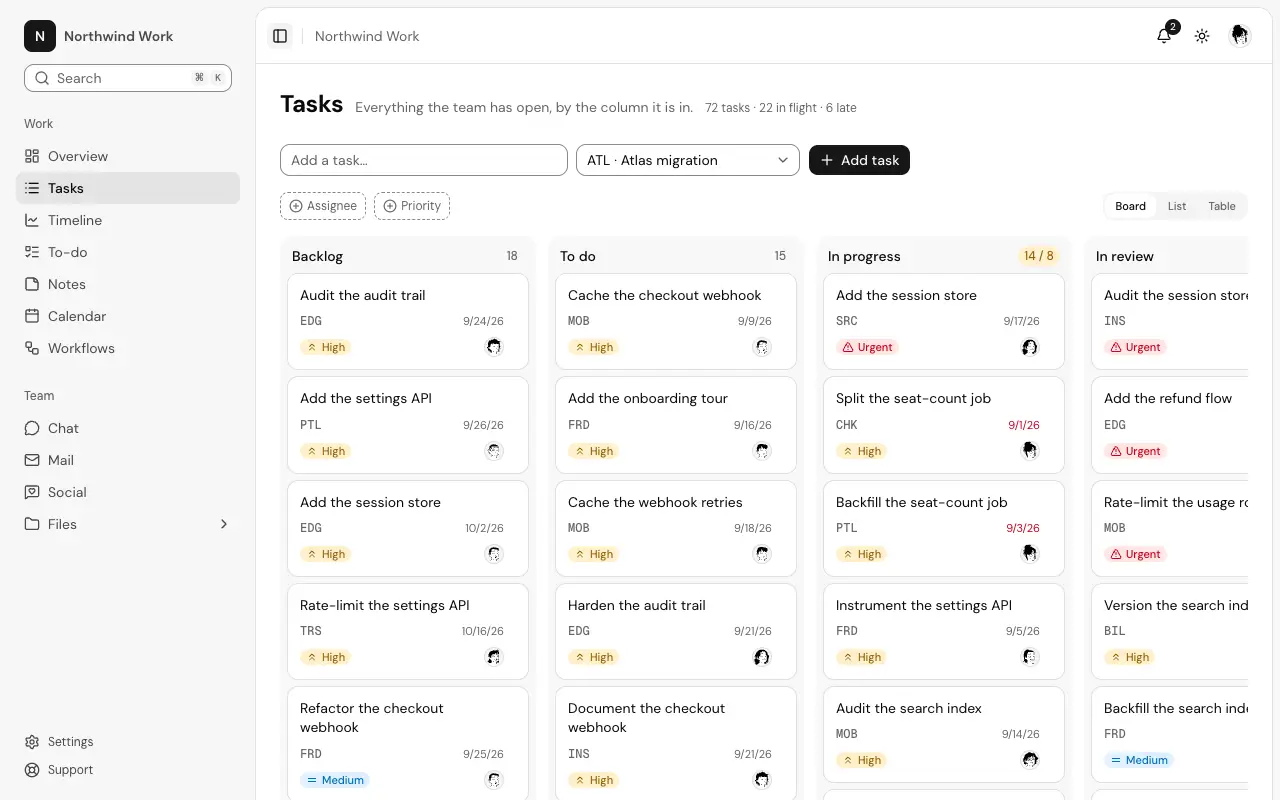Click assignee avatar on Add the settings API

tap(494, 451)
